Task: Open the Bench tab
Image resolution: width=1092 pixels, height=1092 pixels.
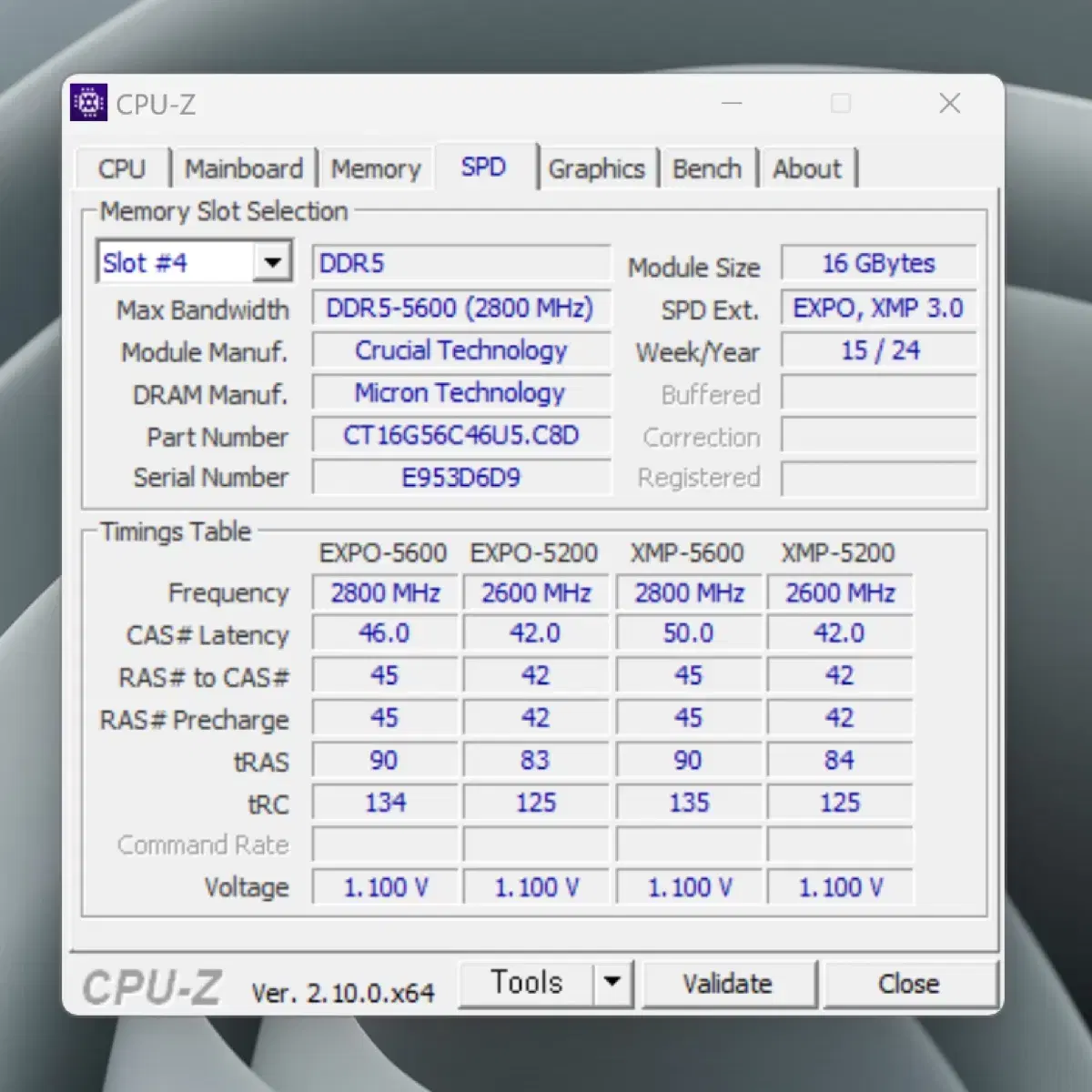Action: [707, 169]
